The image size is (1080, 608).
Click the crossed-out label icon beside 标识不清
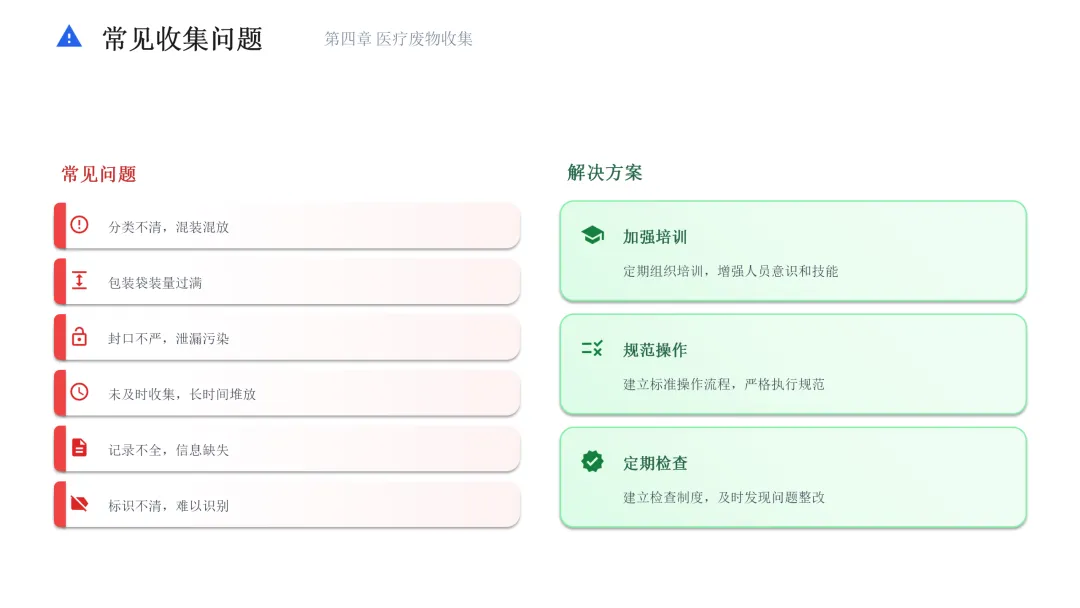tap(79, 504)
